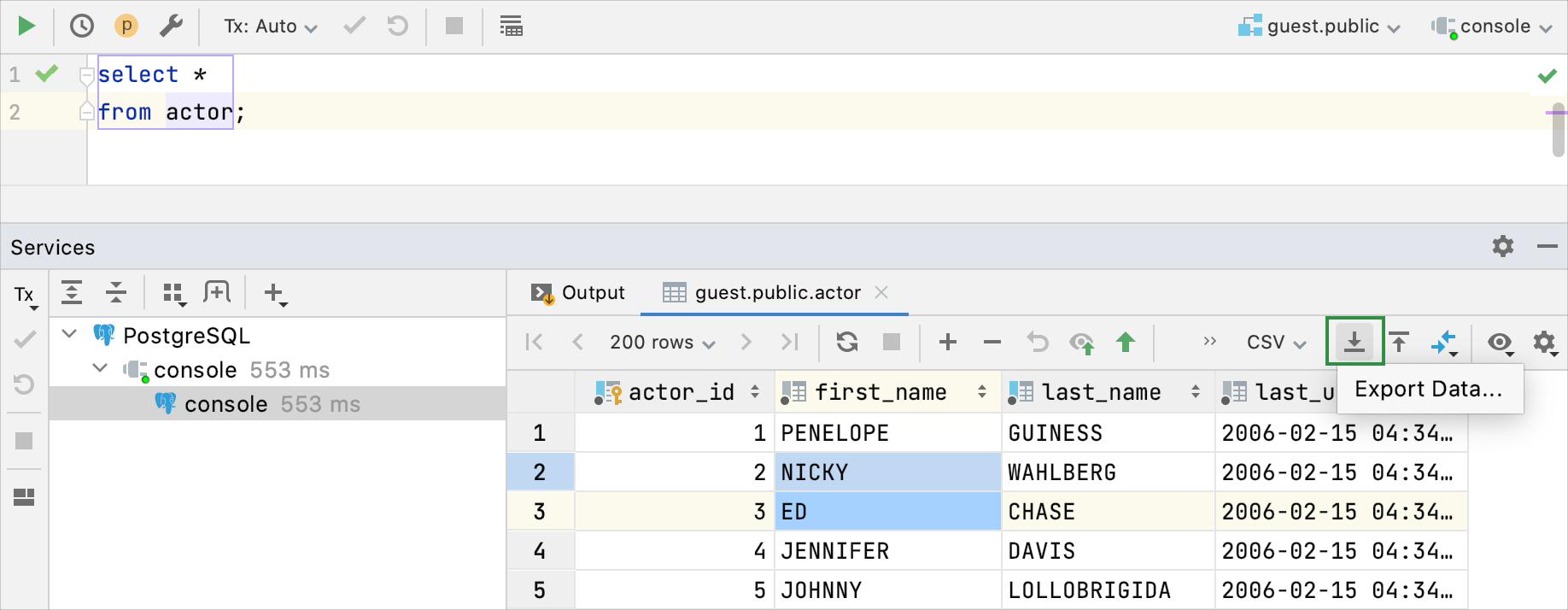Sort by the actor_id column header

click(x=676, y=392)
